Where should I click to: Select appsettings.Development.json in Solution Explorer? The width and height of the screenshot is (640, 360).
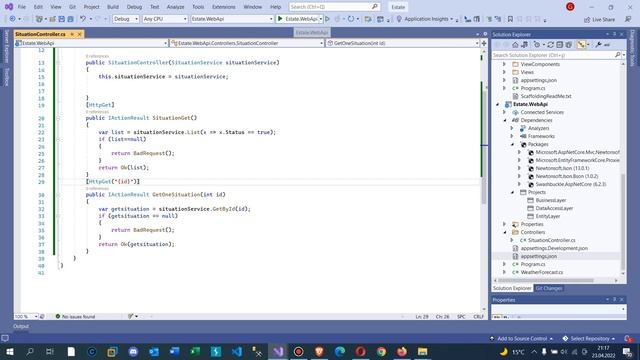554,248
